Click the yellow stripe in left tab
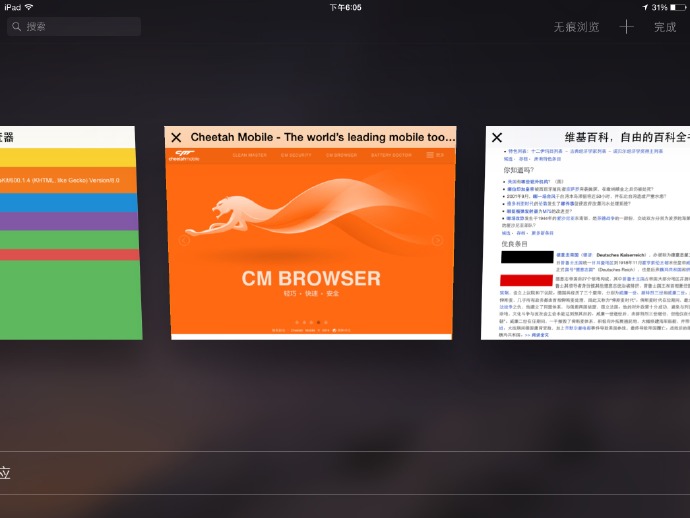The height and width of the screenshot is (518, 690). coord(68,158)
